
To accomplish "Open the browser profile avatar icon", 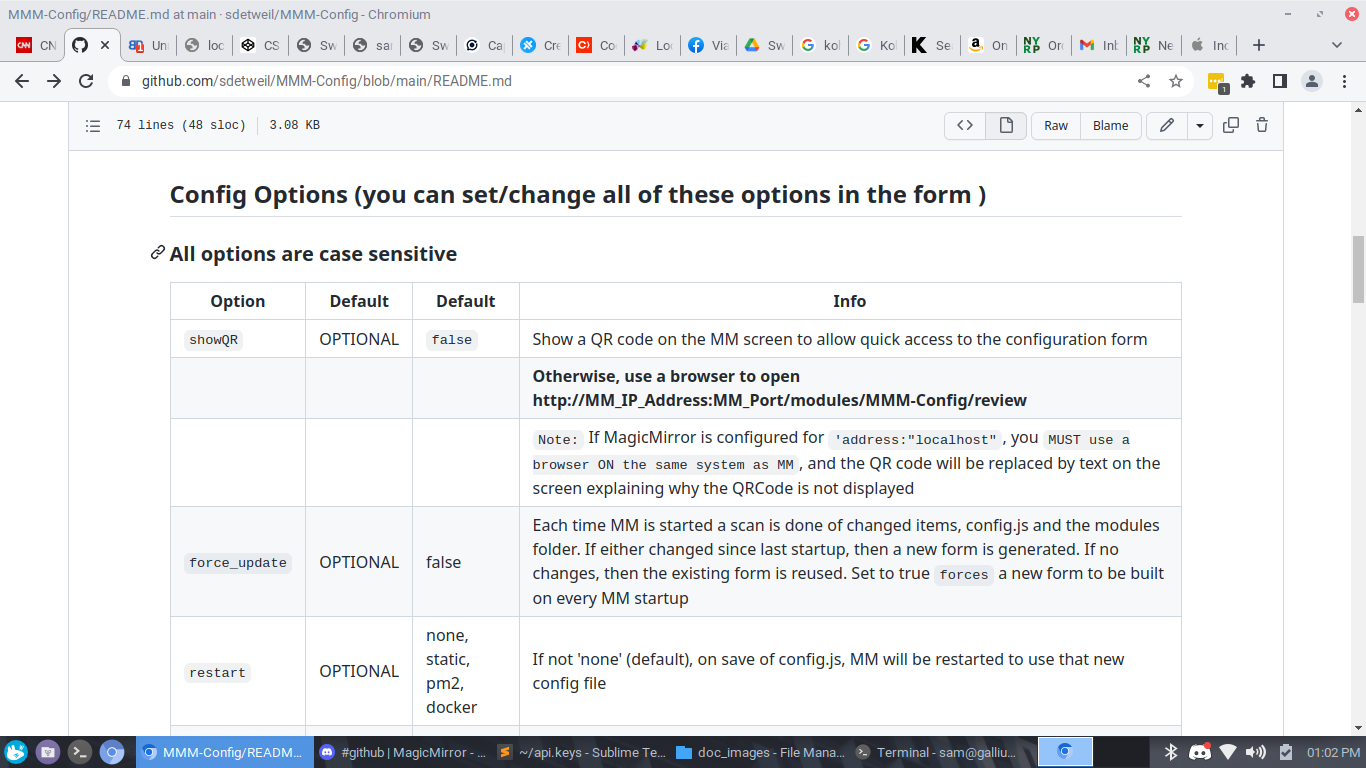I will tap(1310, 83).
